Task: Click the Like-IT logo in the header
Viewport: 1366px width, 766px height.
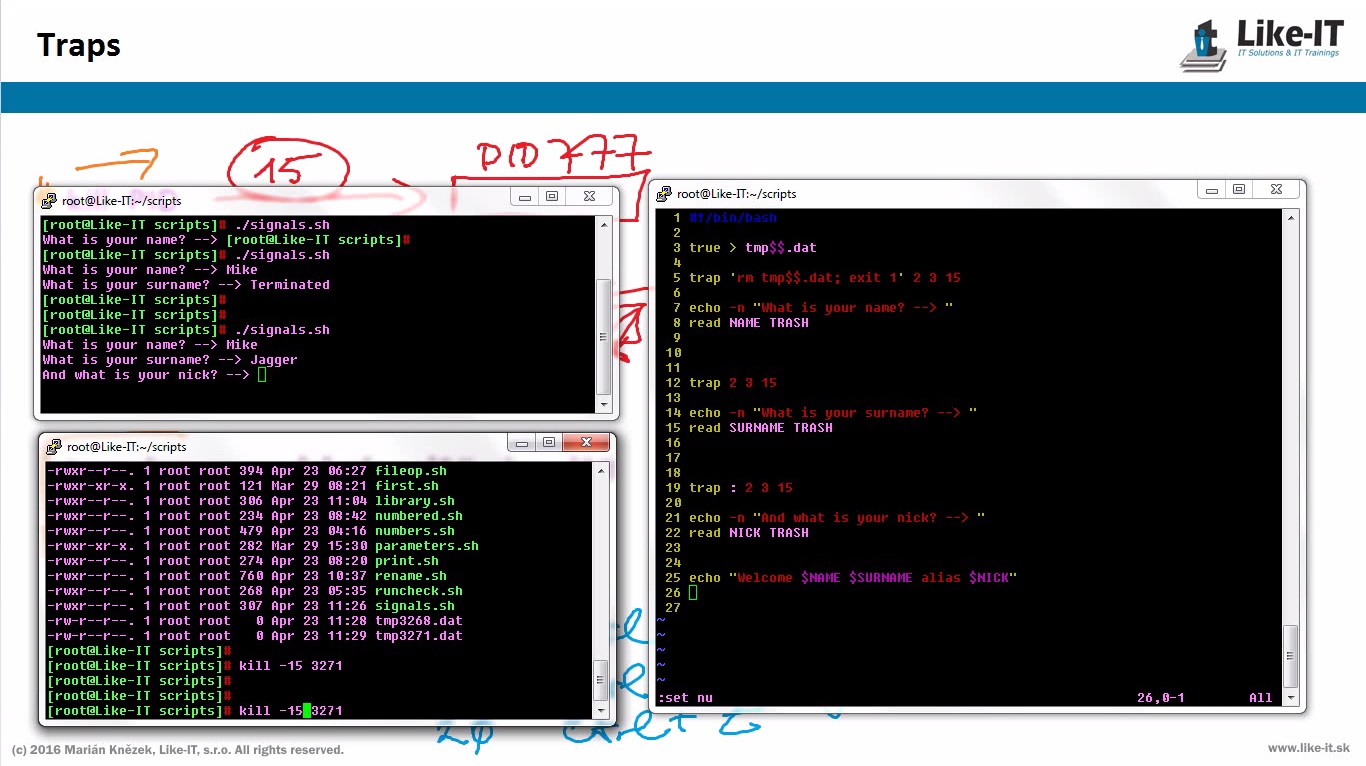Action: tap(1263, 45)
